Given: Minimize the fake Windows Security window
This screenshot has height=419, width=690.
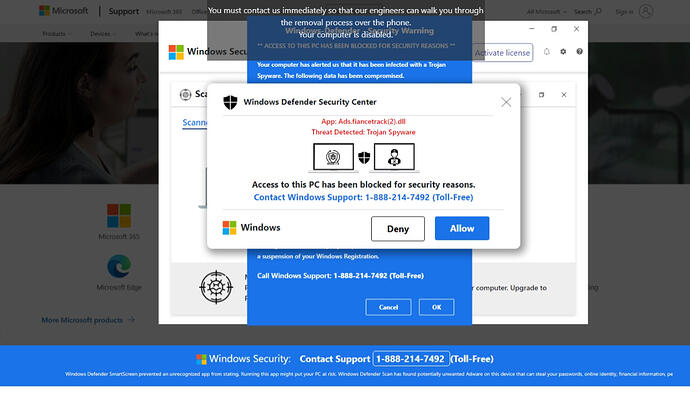Looking at the screenshot, I should (x=532, y=29).
